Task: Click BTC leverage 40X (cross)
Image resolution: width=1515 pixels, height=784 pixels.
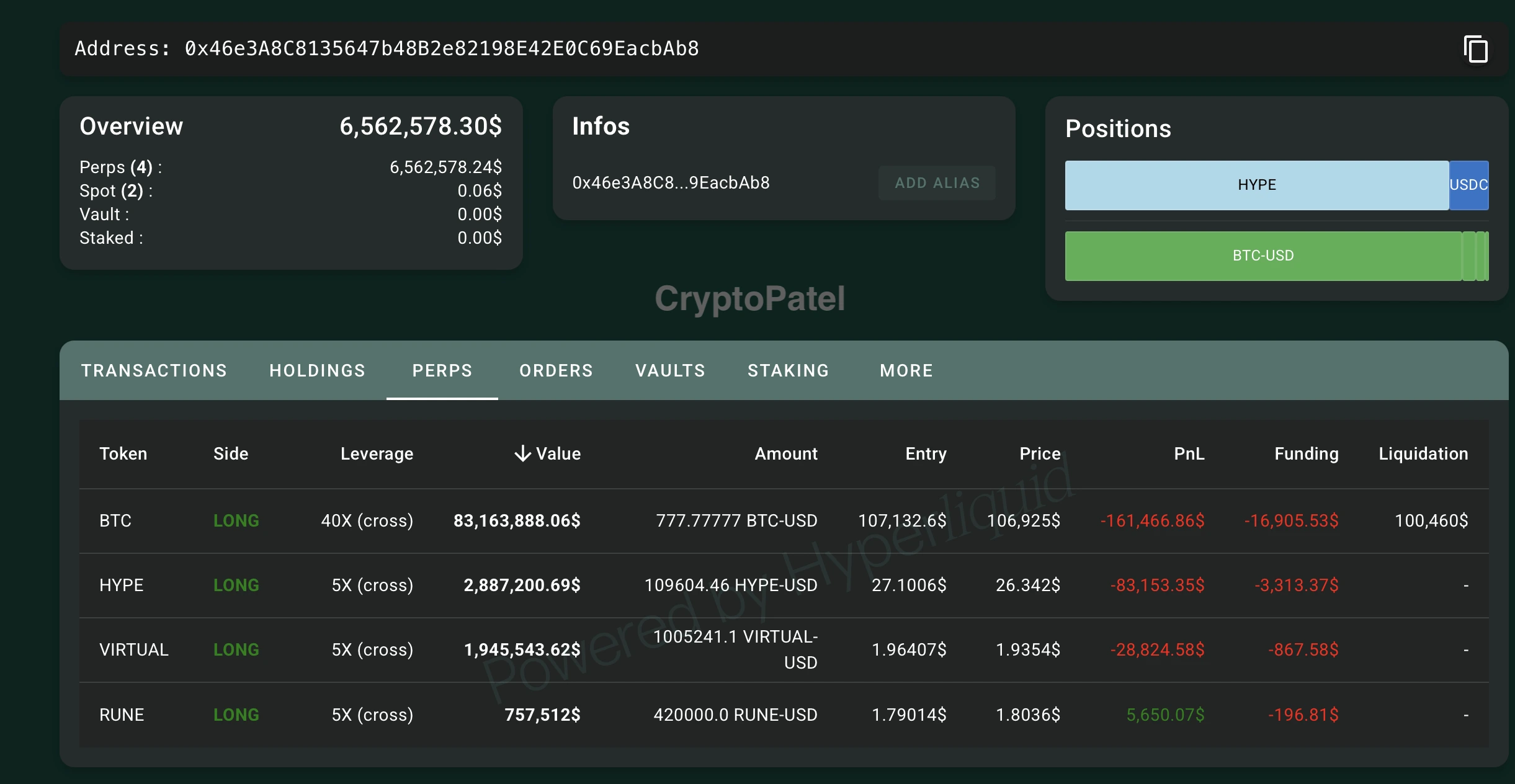Action: click(367, 520)
